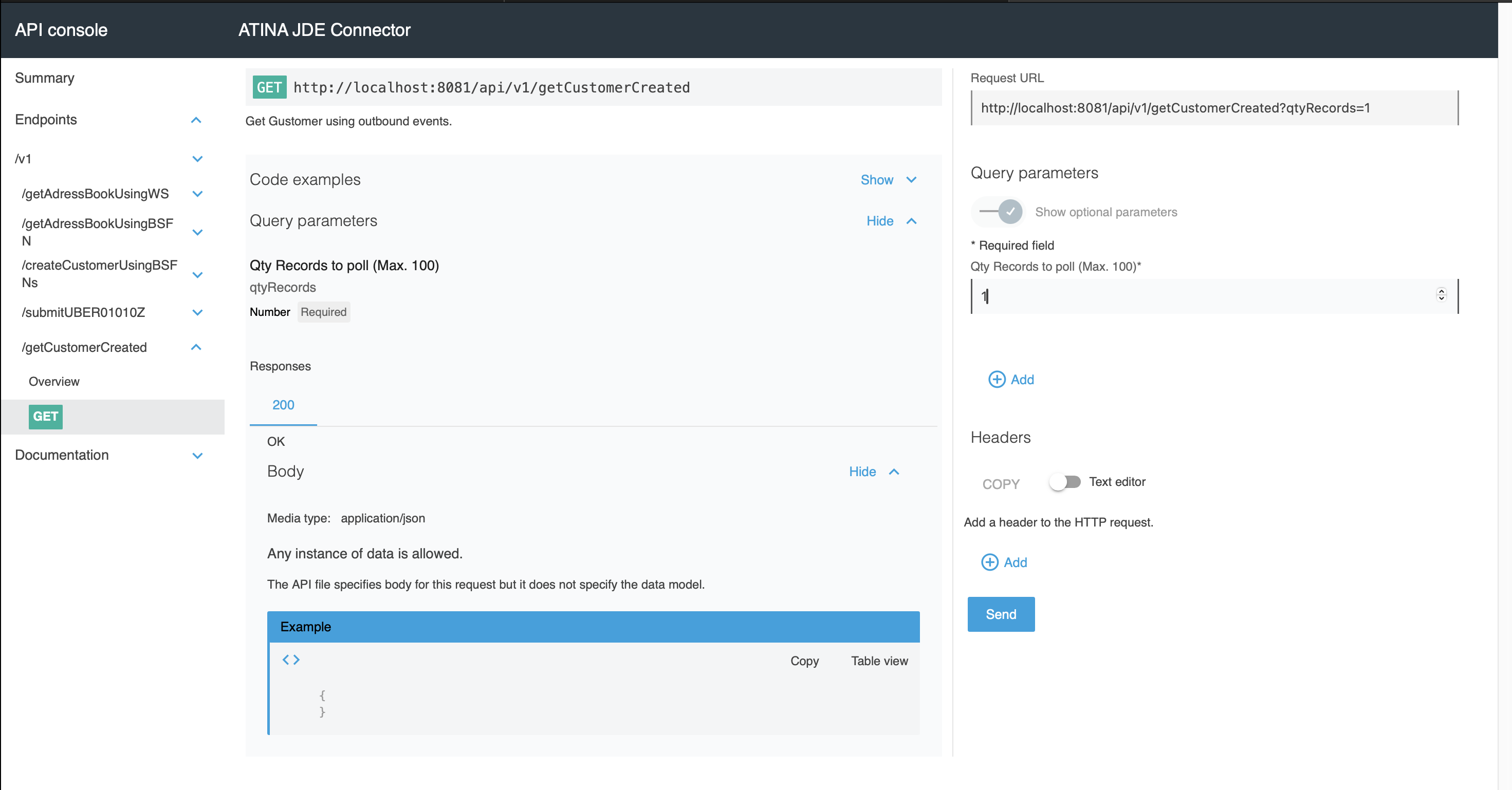Image resolution: width=1512 pixels, height=790 pixels.
Task: Click the Request URL input field
Action: pyautogui.click(x=1213, y=108)
